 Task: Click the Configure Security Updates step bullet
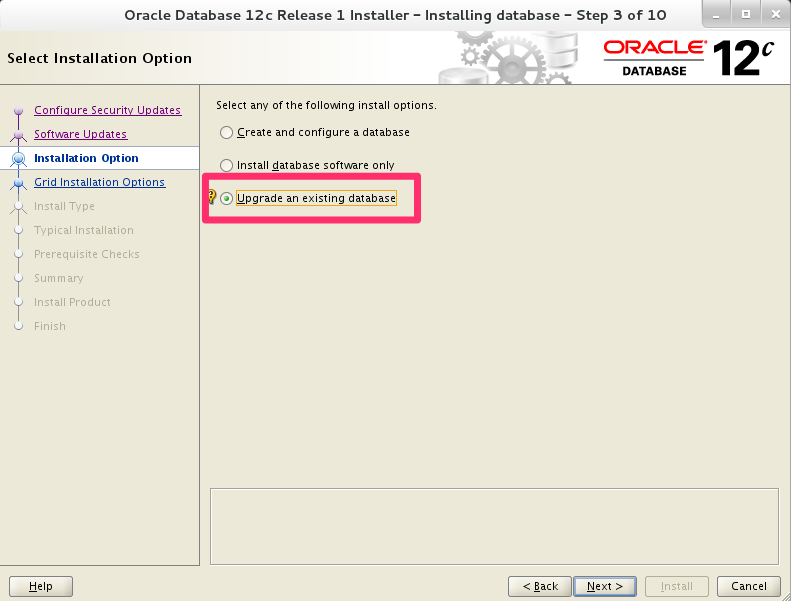19,110
